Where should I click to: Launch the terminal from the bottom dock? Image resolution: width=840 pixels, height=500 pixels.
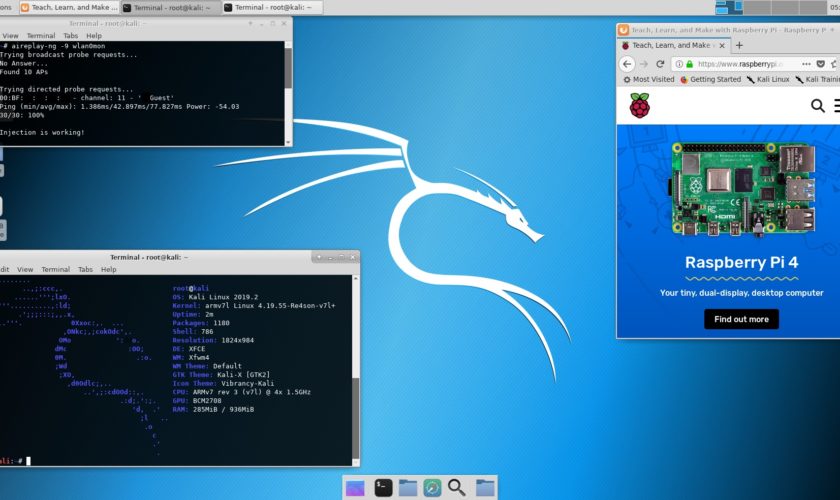(x=383, y=487)
